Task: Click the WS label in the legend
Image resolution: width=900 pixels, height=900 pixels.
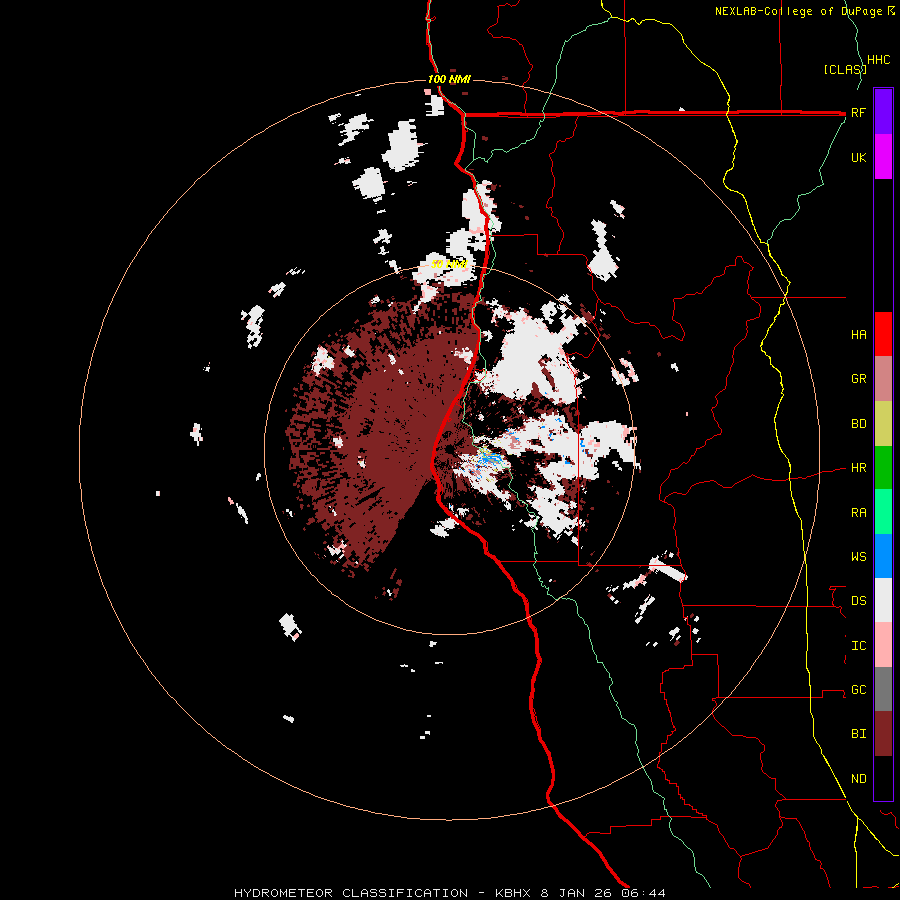Action: coord(859,557)
